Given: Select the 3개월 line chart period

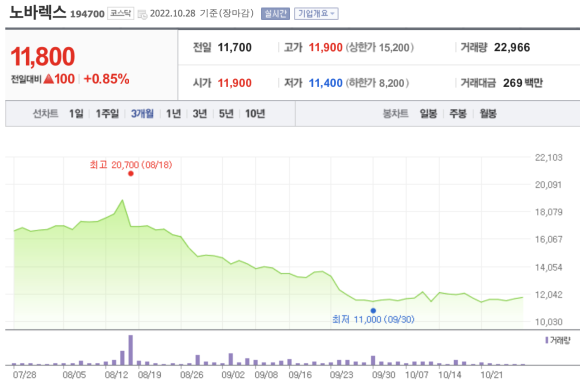Looking at the screenshot, I should pos(142,114).
